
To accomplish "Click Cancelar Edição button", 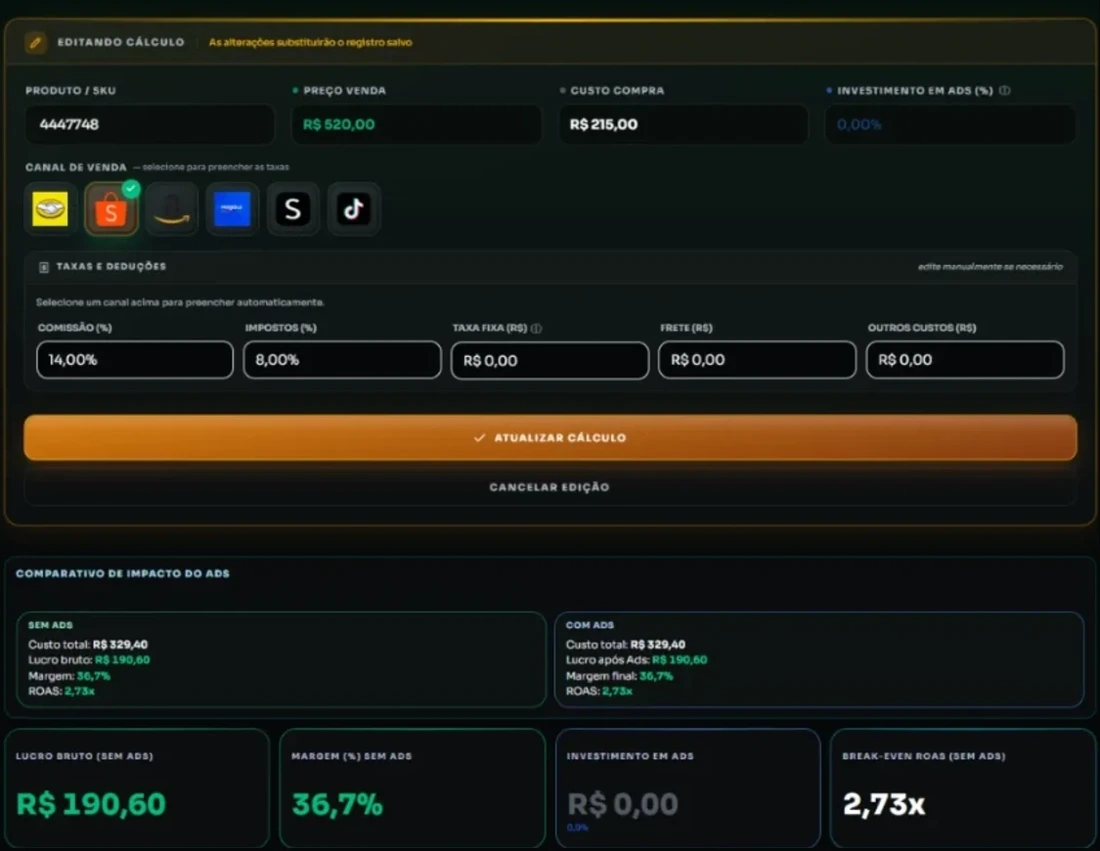I will [550, 487].
